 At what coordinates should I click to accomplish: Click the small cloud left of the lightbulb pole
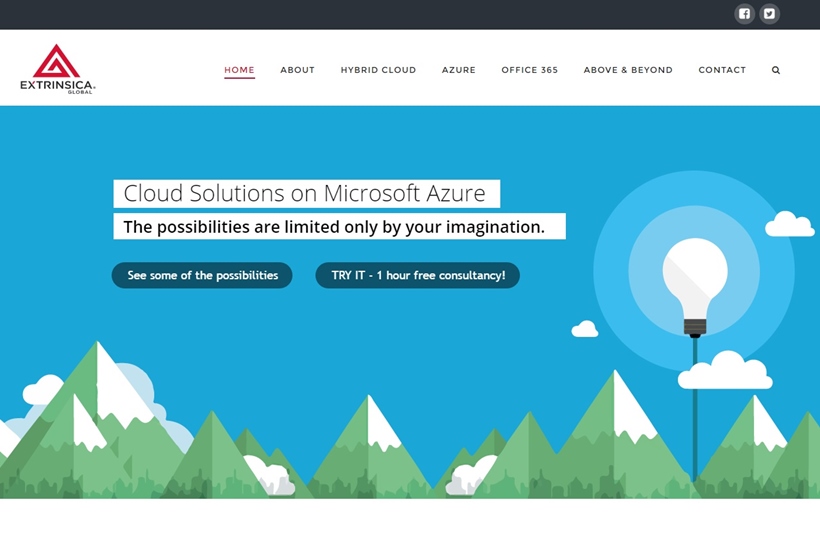click(585, 329)
